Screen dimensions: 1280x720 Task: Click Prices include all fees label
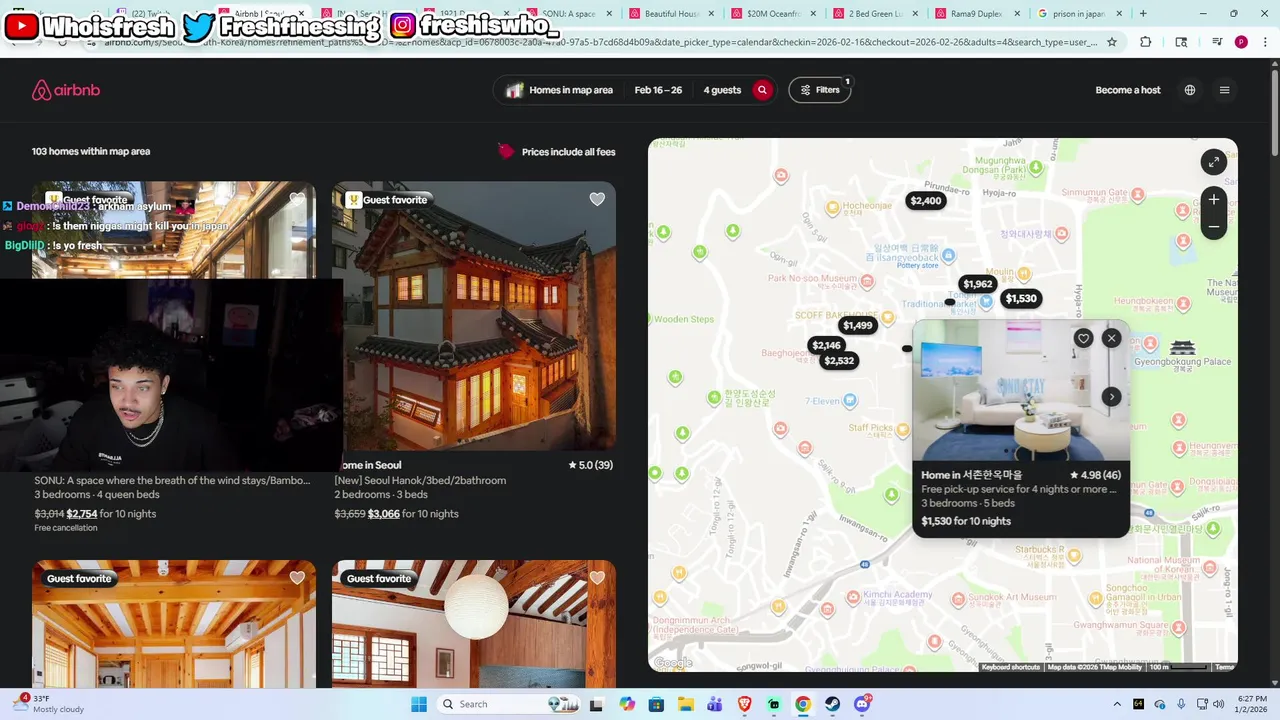click(x=568, y=152)
